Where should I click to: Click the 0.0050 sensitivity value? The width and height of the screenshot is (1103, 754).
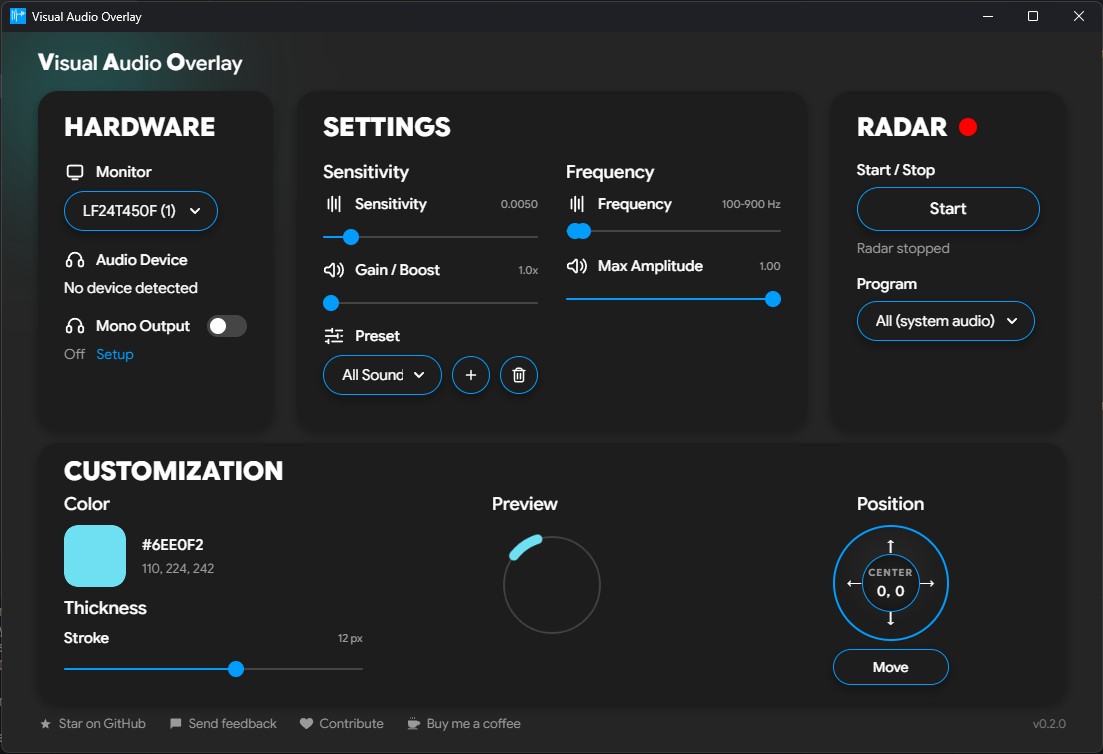[519, 204]
